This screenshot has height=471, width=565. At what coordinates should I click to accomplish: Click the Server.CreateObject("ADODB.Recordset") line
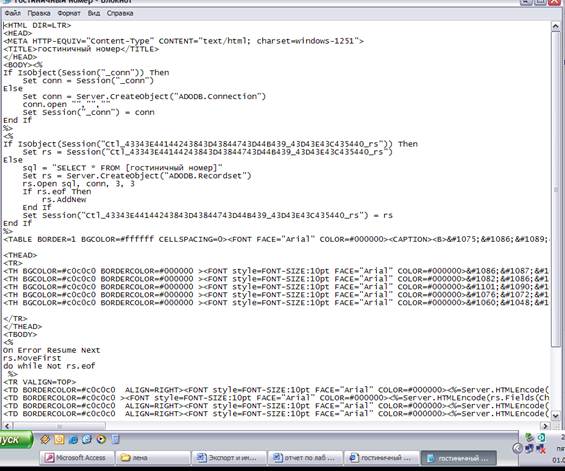(x=137, y=176)
